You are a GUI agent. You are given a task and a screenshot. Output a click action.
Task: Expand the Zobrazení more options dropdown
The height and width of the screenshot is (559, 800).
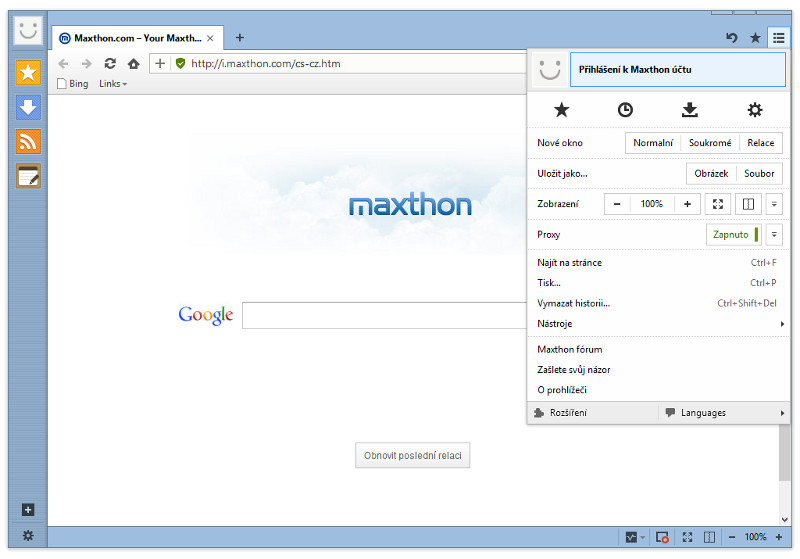774,204
